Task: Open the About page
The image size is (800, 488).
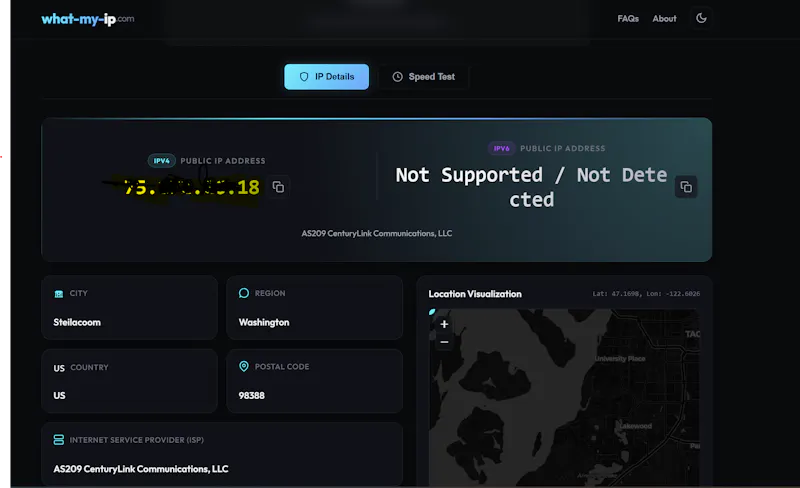Action: [x=664, y=18]
